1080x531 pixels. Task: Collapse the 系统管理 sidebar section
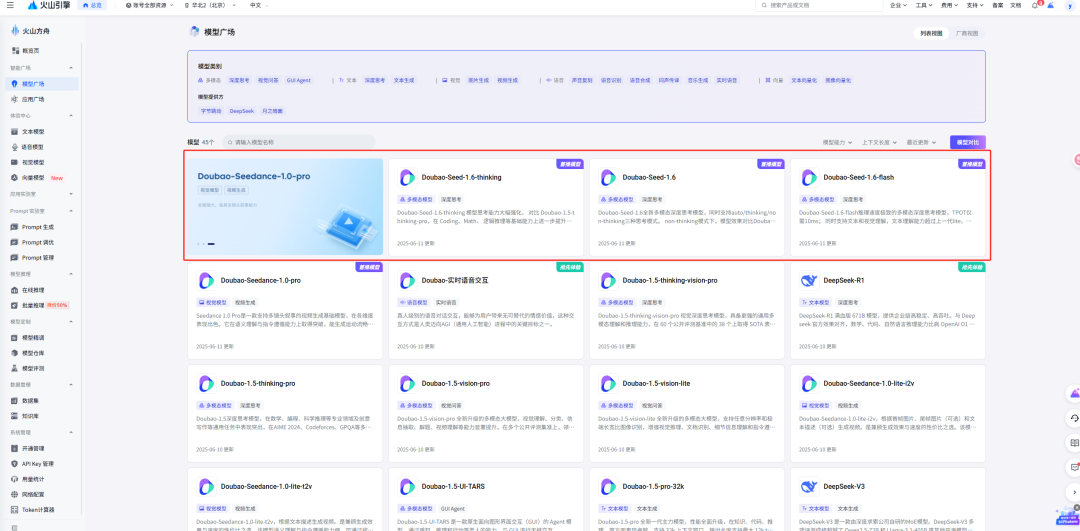click(x=71, y=433)
